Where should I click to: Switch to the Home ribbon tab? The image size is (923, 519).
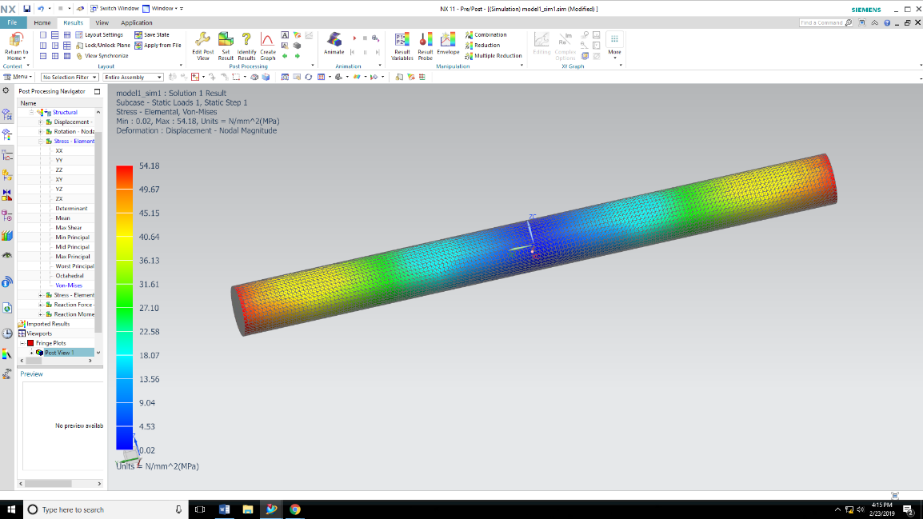[x=42, y=22]
